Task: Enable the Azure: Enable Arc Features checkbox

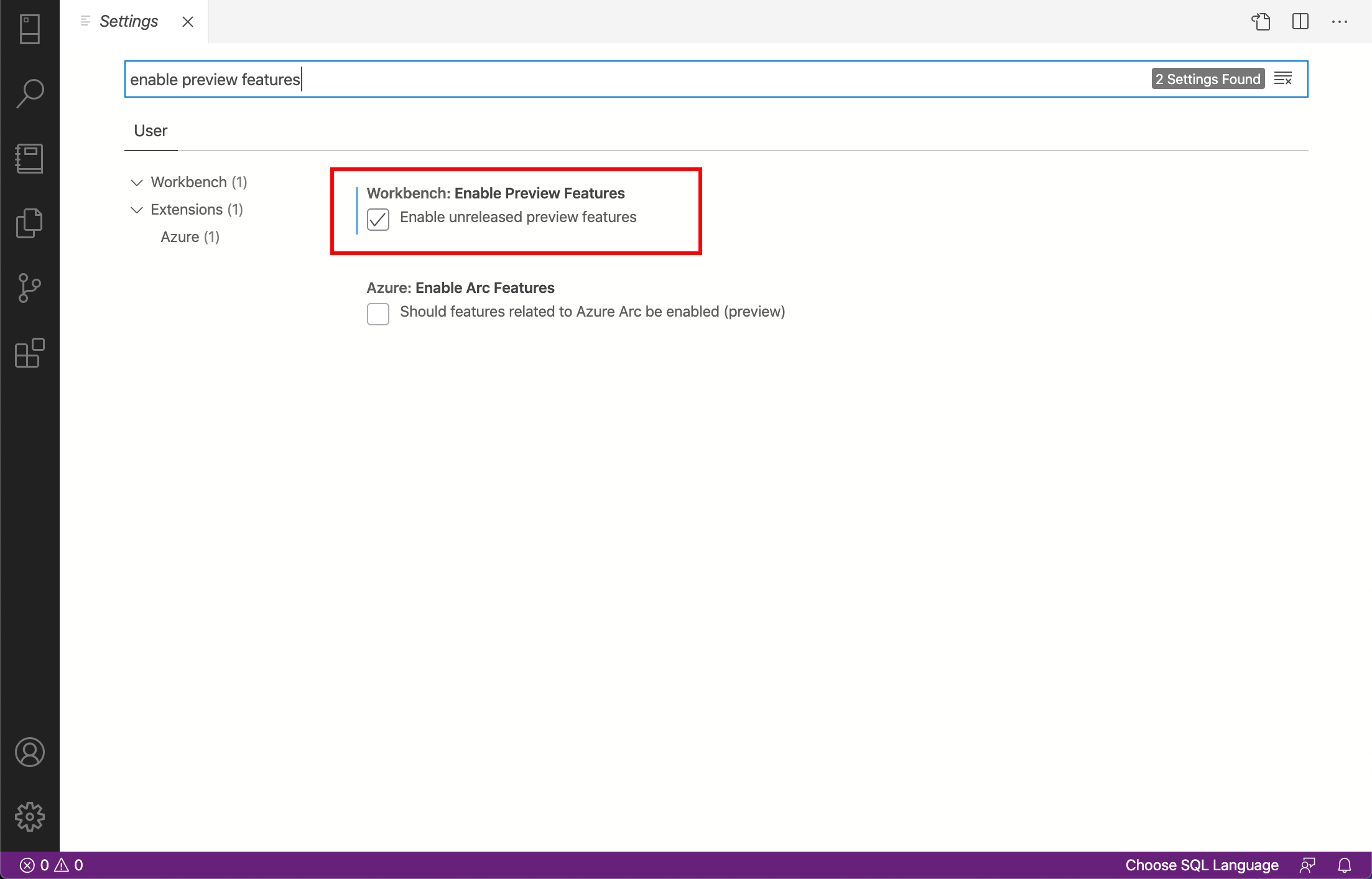Action: point(378,314)
